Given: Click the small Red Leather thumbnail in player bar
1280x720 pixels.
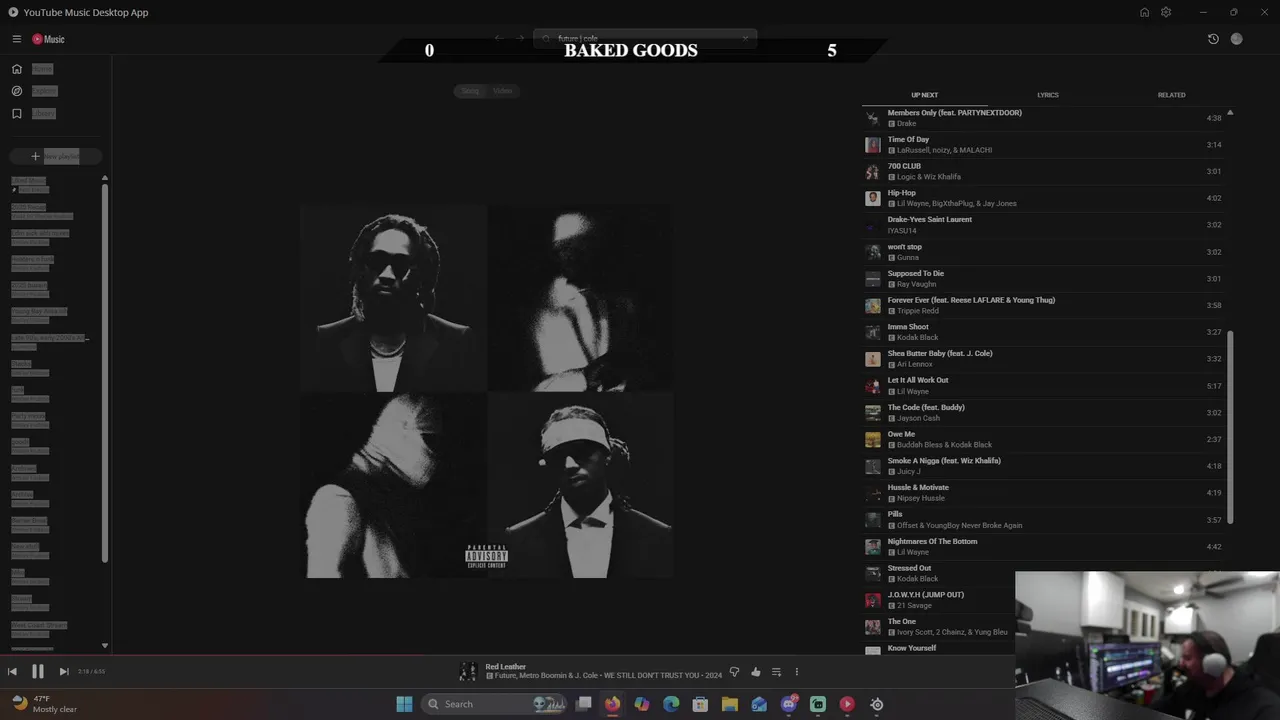Looking at the screenshot, I should pos(467,671).
